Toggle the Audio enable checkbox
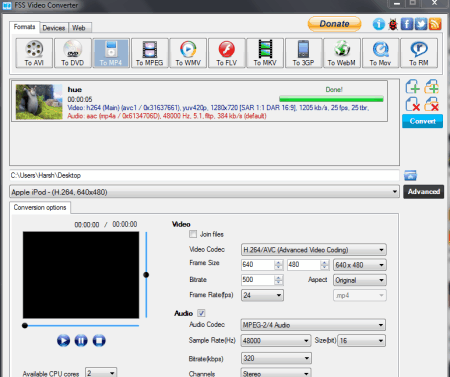450x377 pixels. [201, 313]
